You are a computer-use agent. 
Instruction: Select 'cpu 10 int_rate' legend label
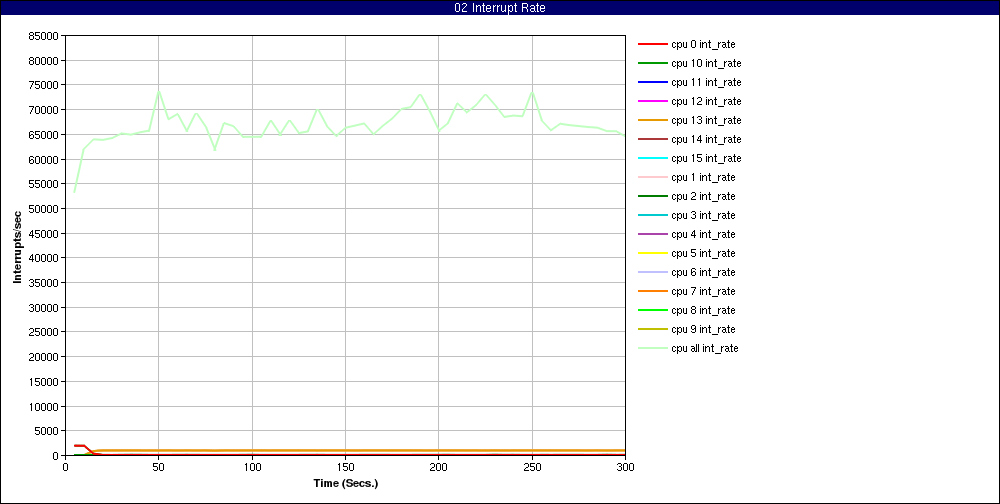(706, 64)
